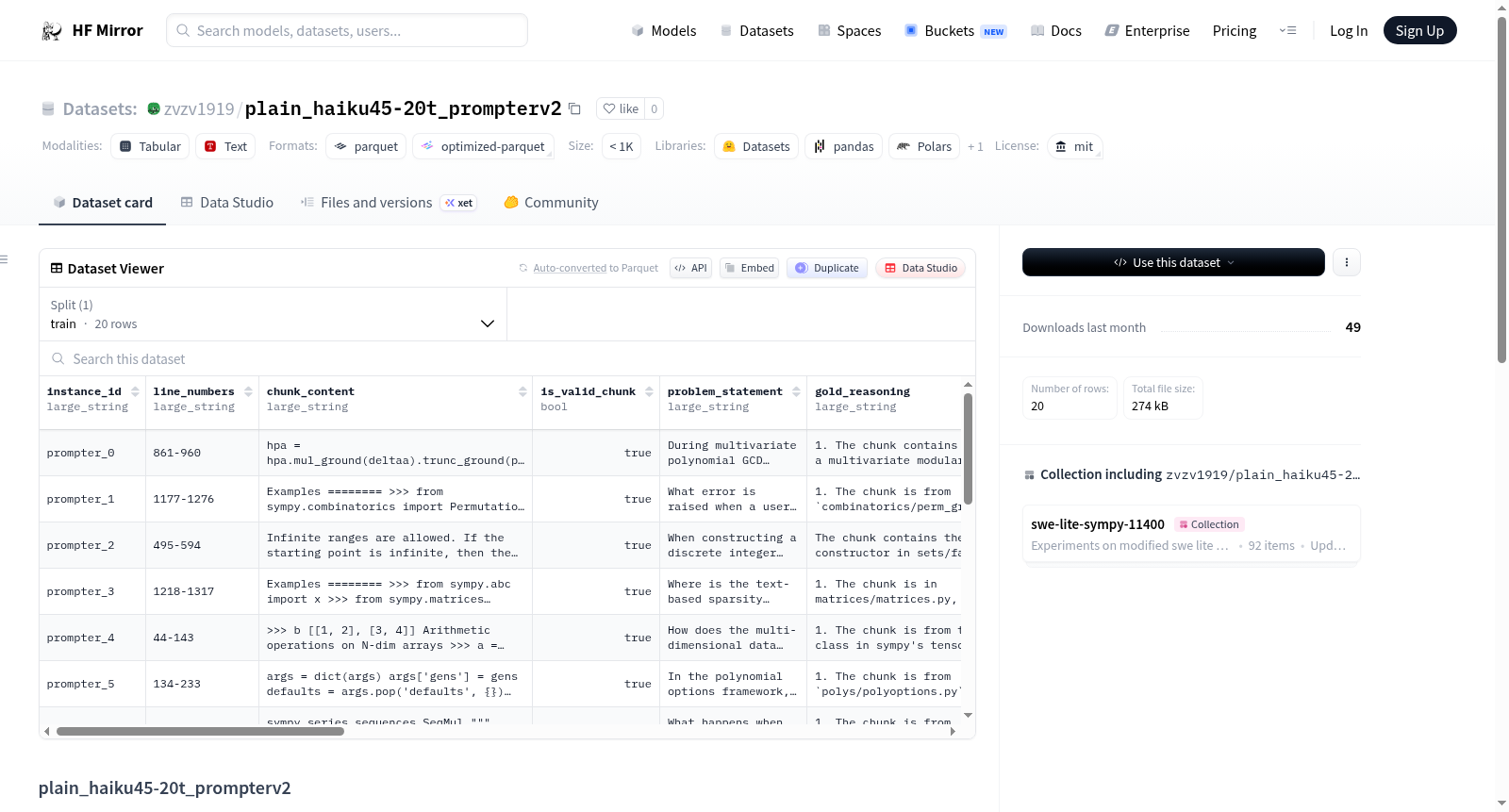
Task: Open the Community tab
Action: (x=551, y=203)
